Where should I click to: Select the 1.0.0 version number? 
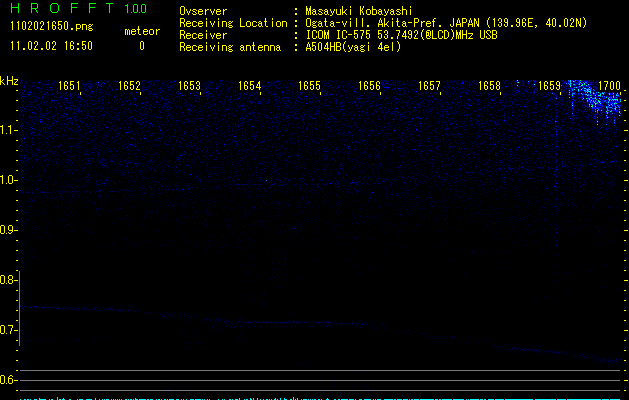click(136, 9)
